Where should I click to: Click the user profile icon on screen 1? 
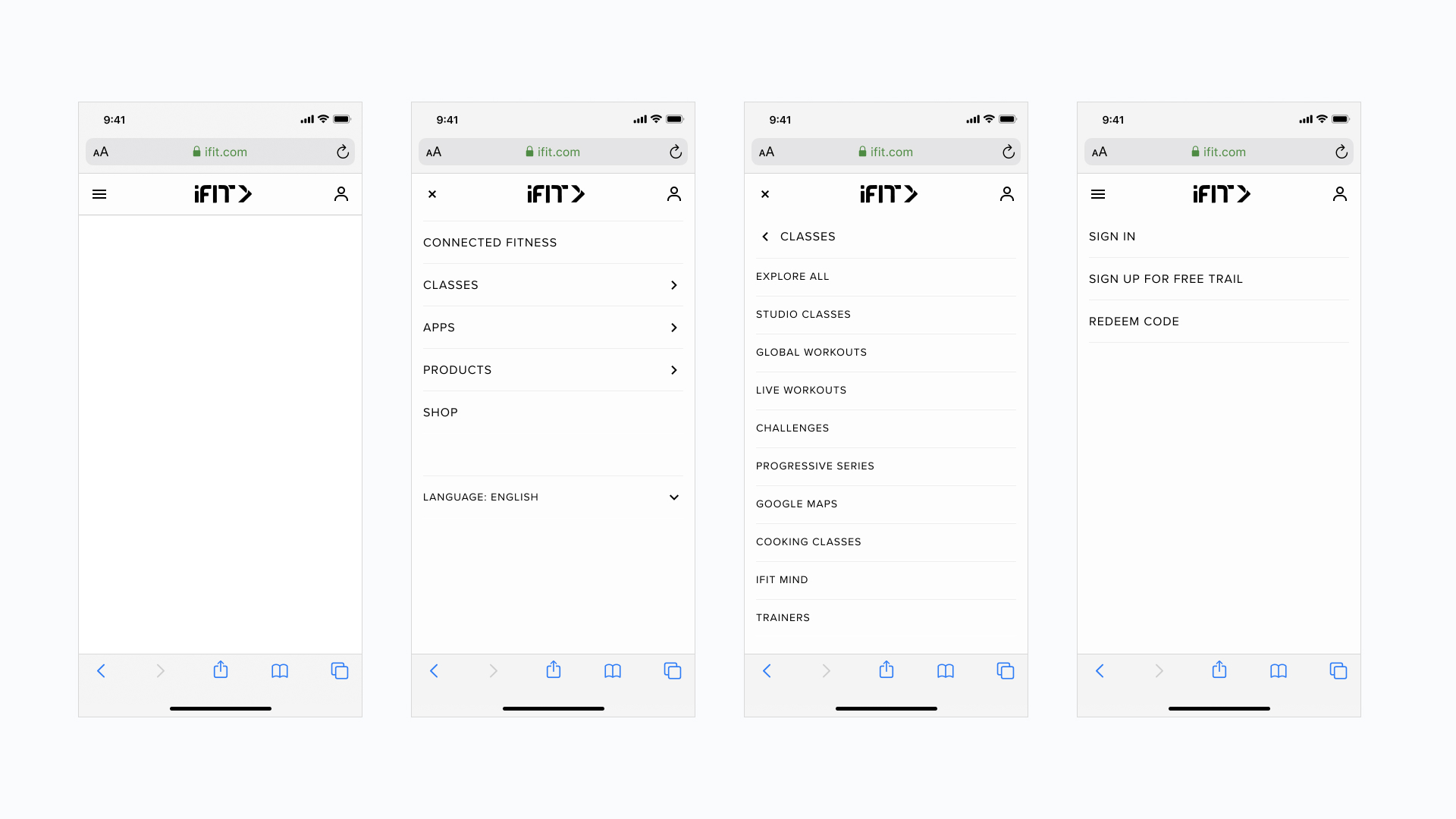pos(341,193)
